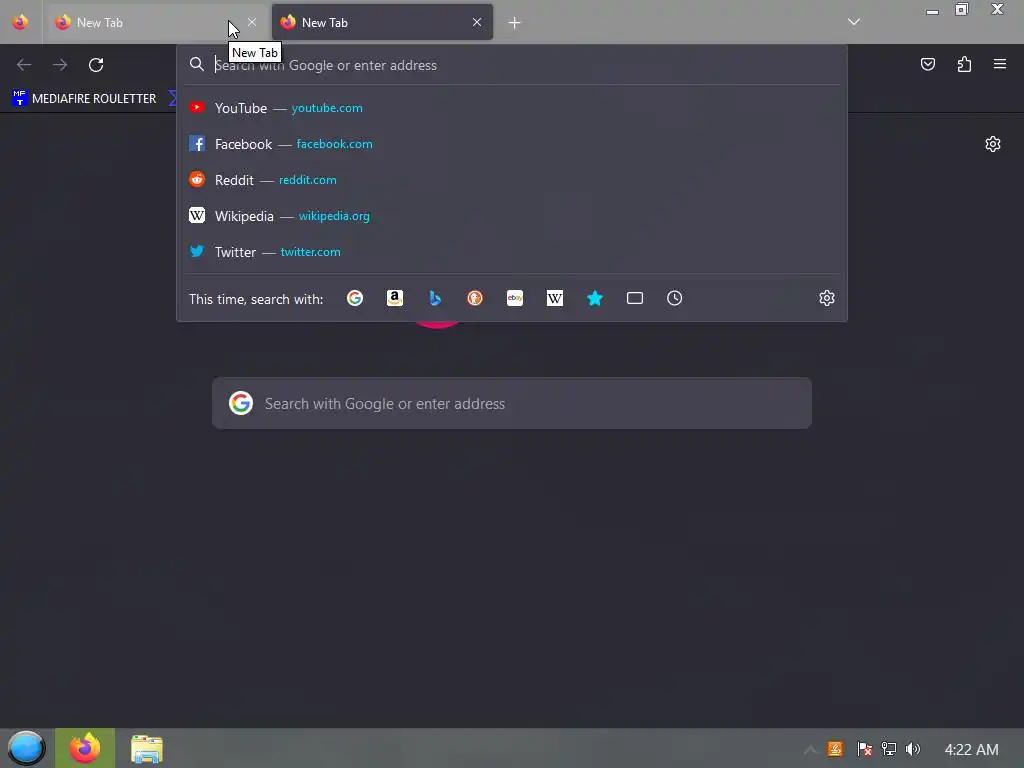The image size is (1024, 768).
Task: Close the first inactive New Tab
Action: [252, 22]
